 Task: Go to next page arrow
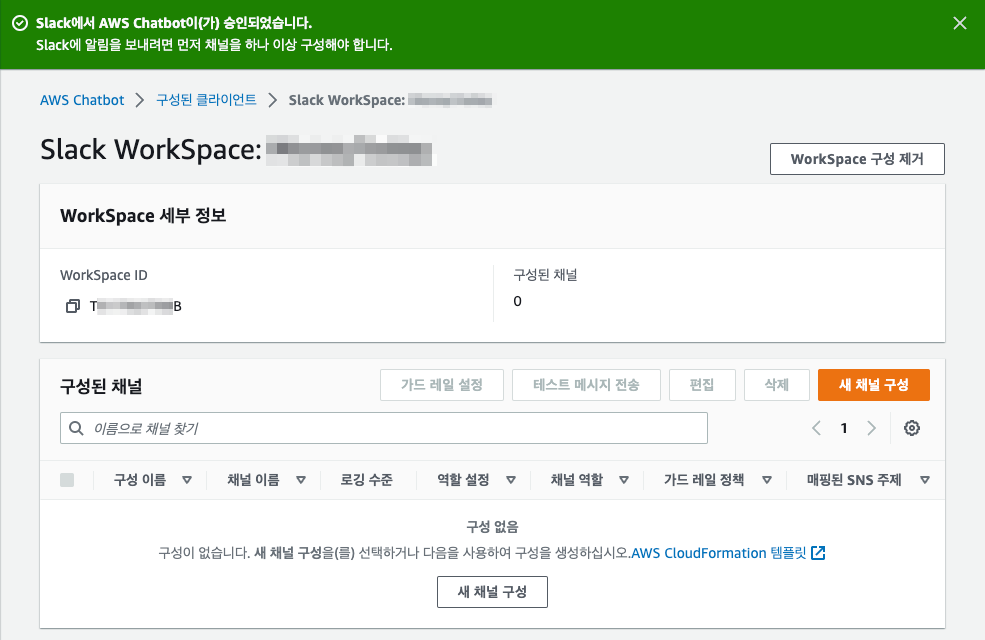pos(871,428)
